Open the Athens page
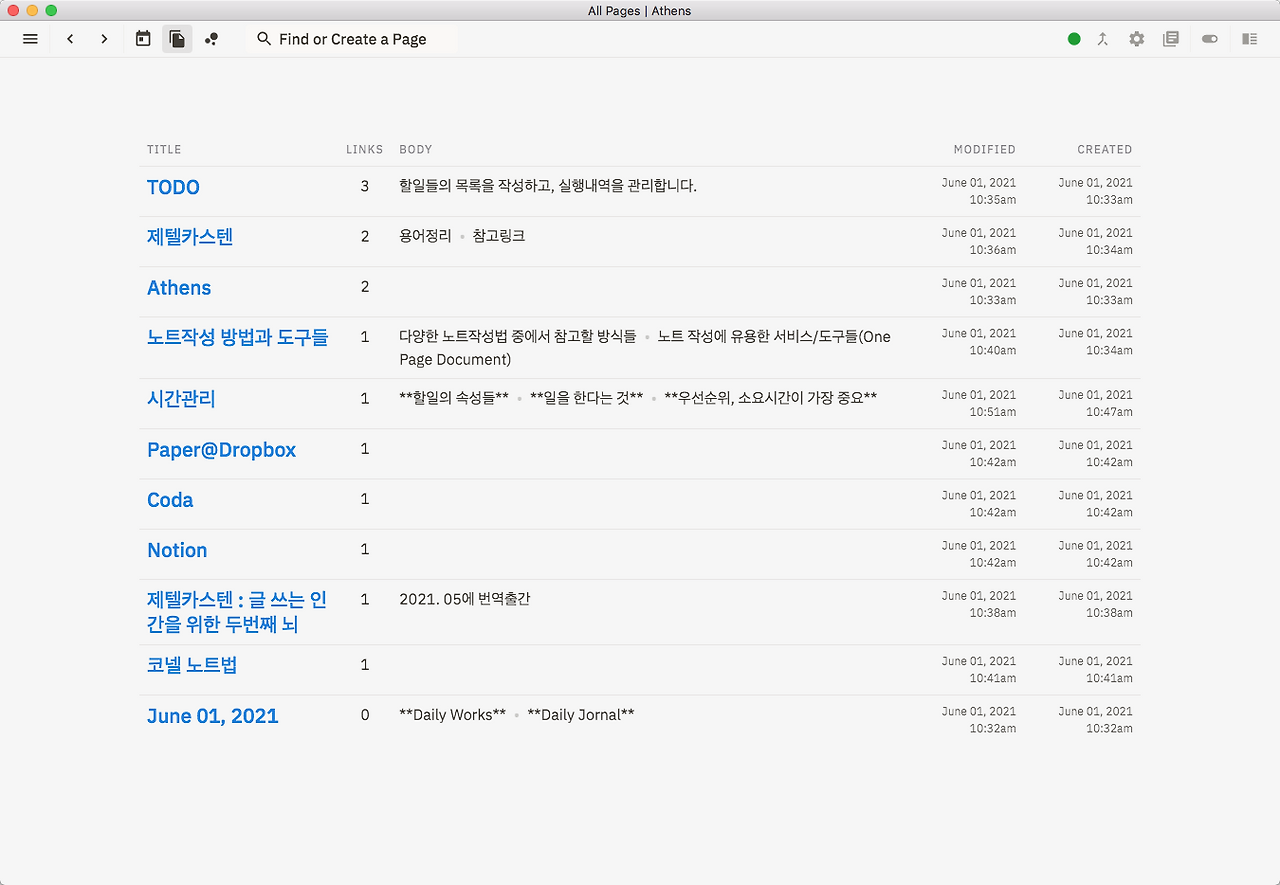 coord(179,288)
